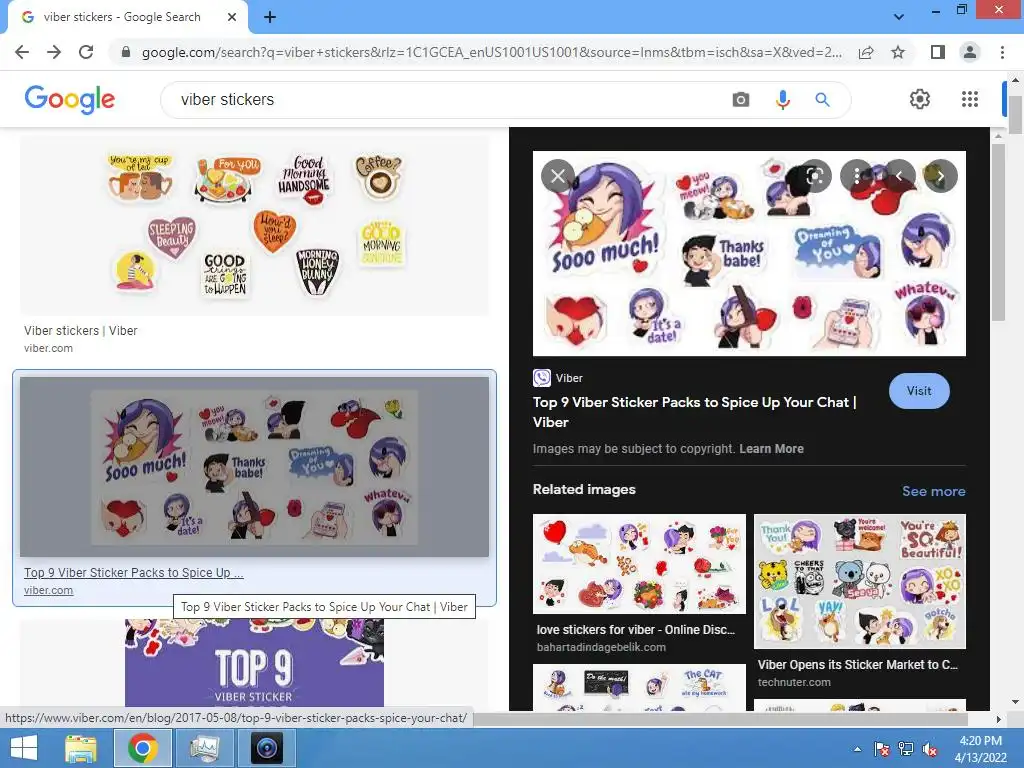Select the love stickers for viber thumbnail
The image size is (1024, 768).
coord(639,564)
